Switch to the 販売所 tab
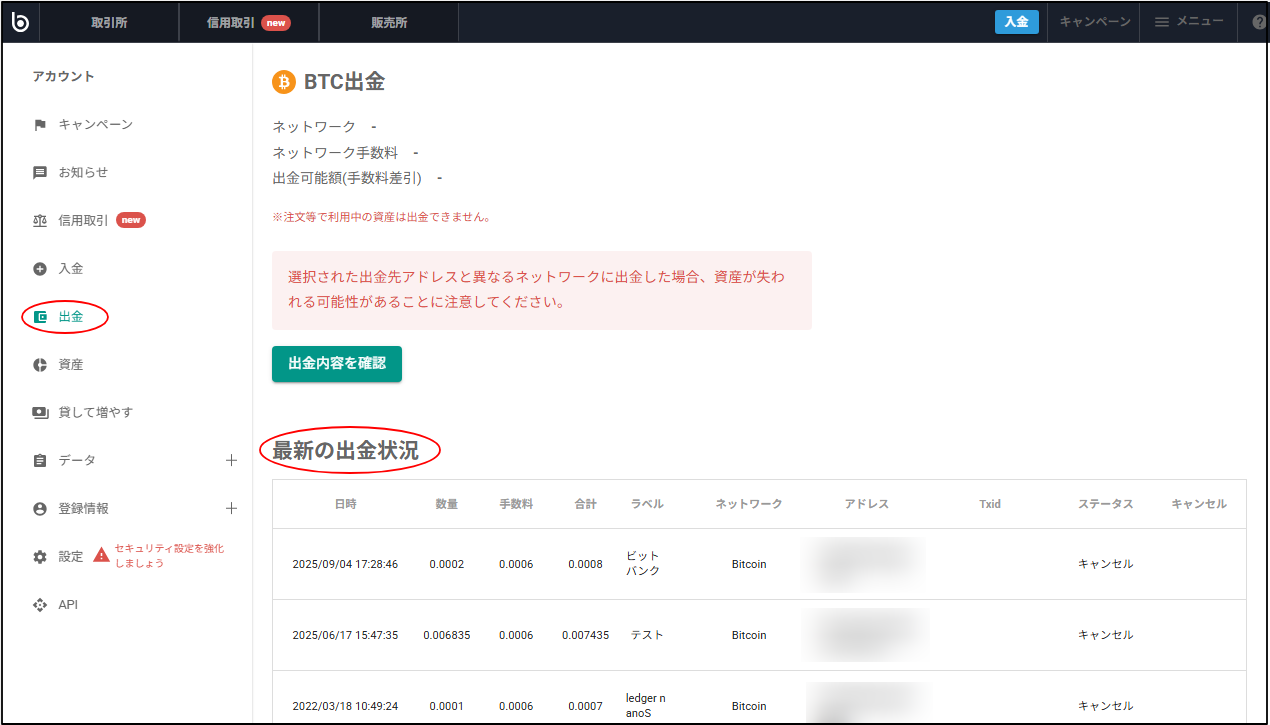The height and width of the screenshot is (725, 1270). click(x=388, y=21)
